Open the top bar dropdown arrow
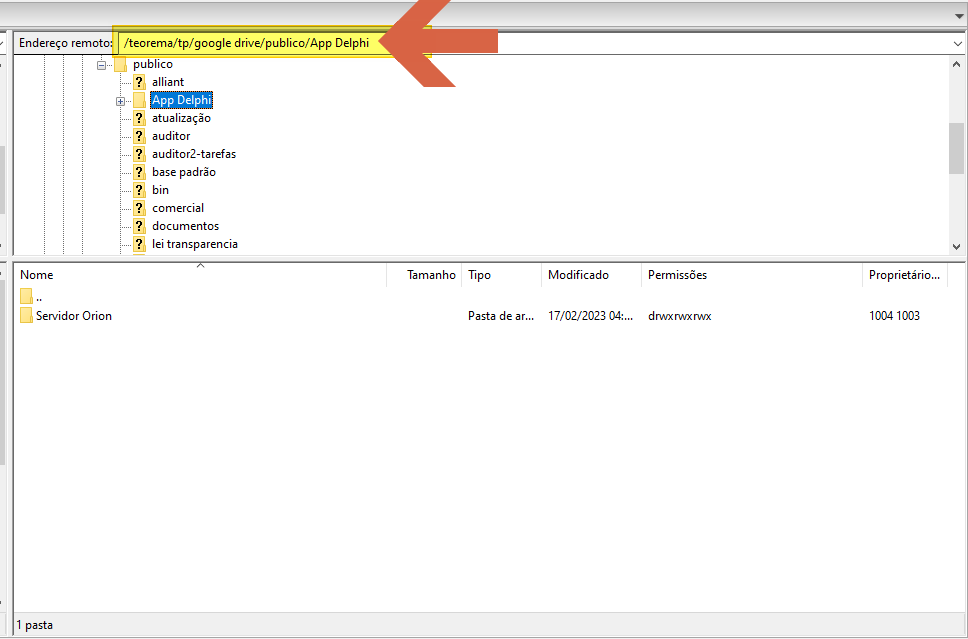The image size is (968, 639). click(x=959, y=17)
